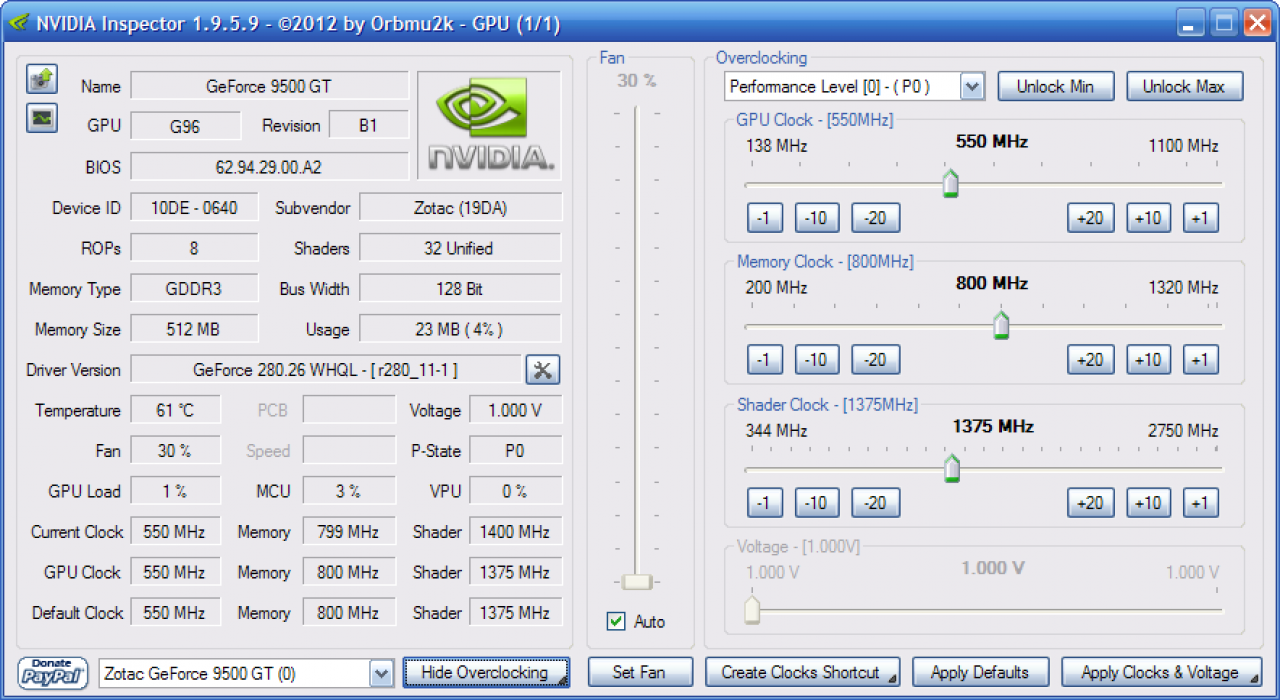Click the Unlock Max button
The height and width of the screenshot is (700, 1280).
(1184, 87)
